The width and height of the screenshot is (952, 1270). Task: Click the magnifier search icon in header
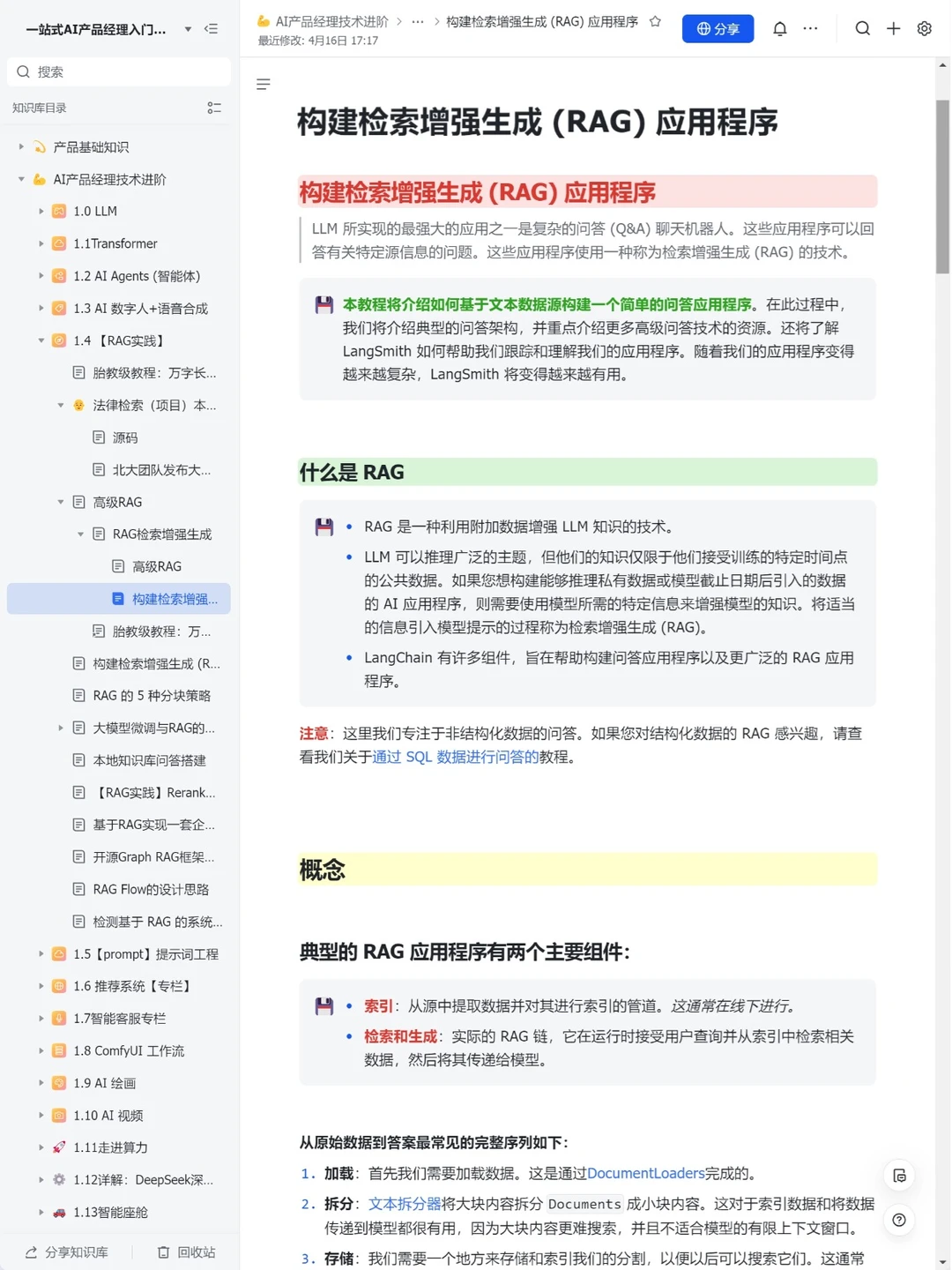863,29
